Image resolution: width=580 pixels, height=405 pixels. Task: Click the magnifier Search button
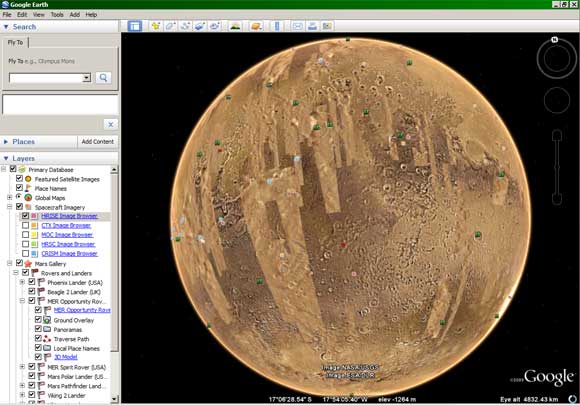(103, 78)
